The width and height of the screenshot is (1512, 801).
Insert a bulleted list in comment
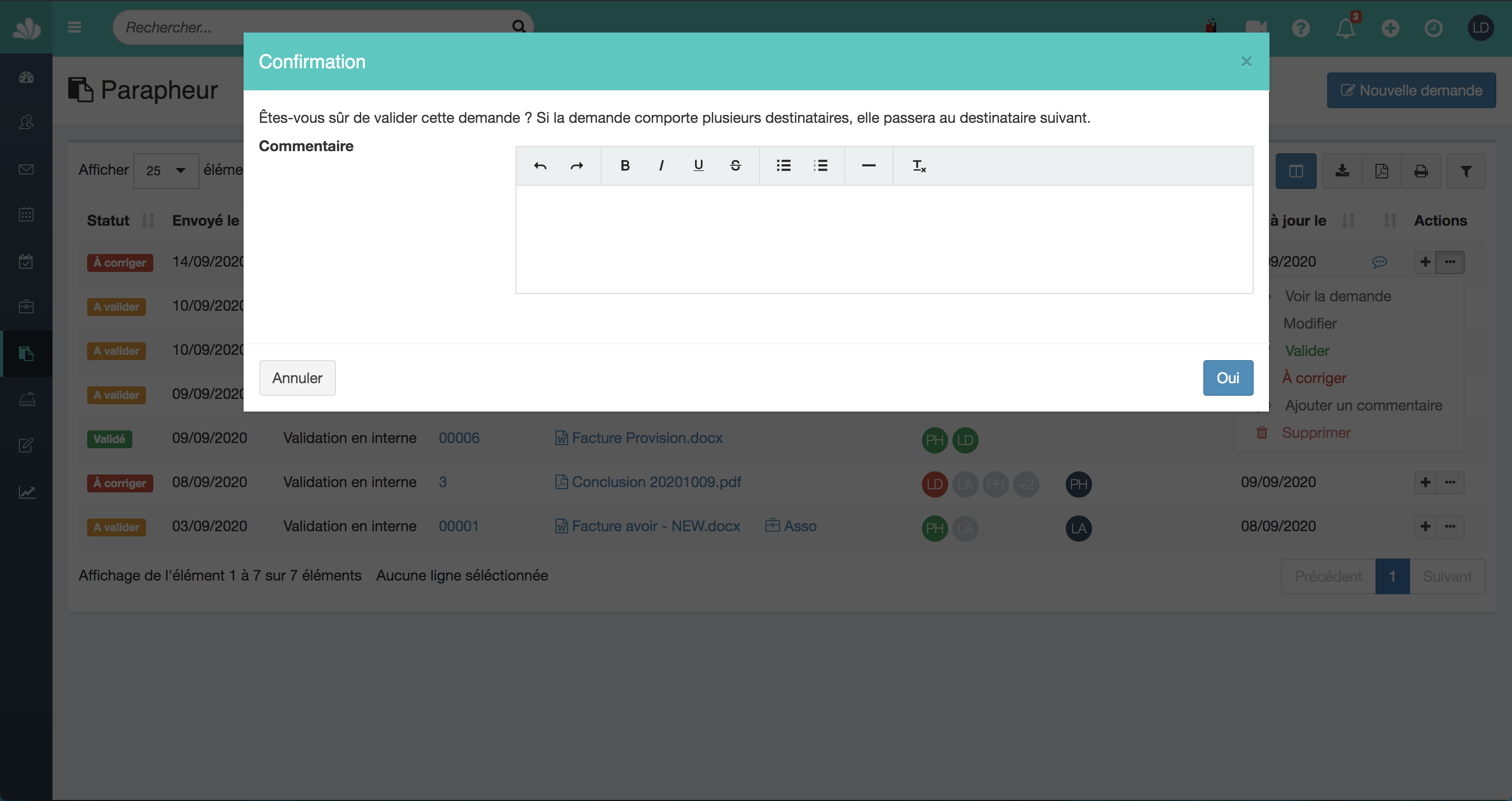click(x=784, y=166)
